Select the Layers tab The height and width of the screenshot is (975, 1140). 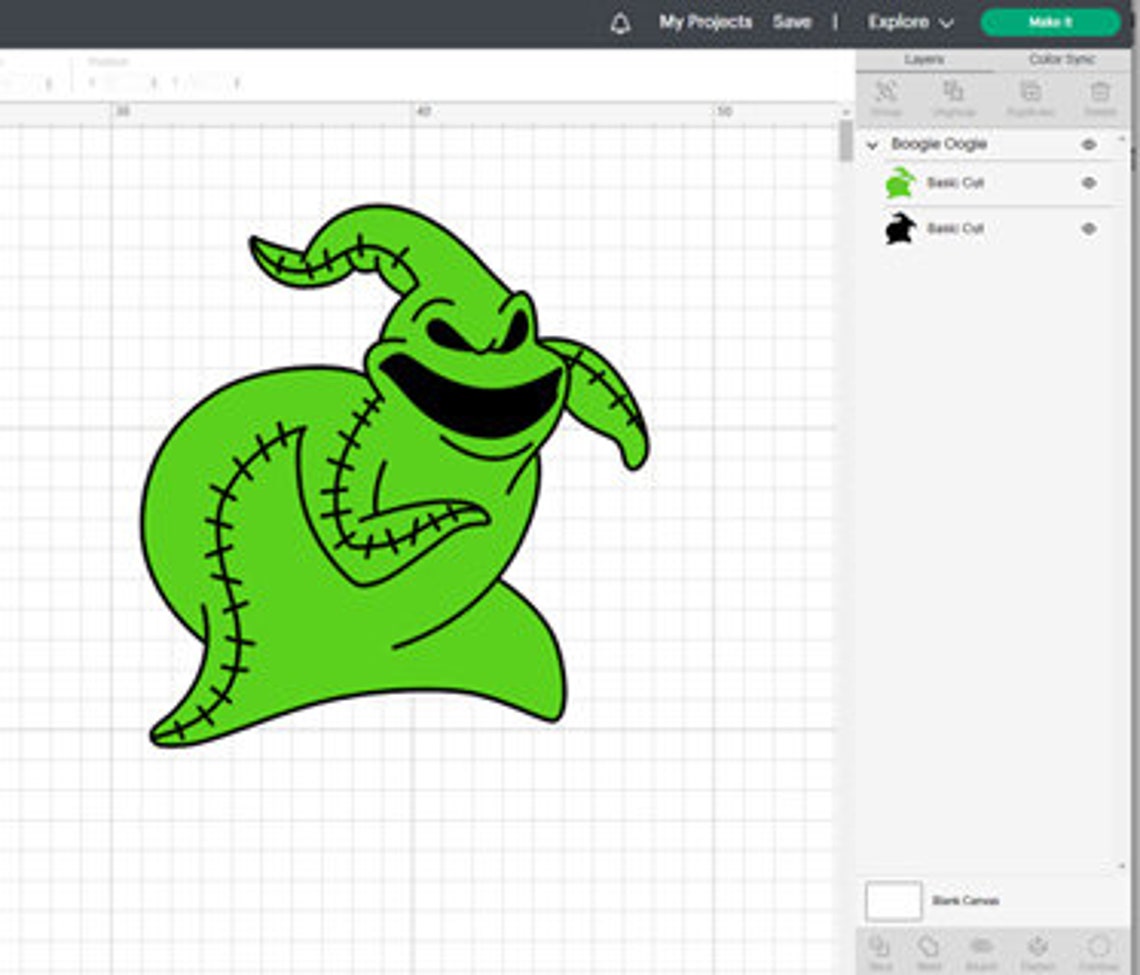click(x=925, y=59)
